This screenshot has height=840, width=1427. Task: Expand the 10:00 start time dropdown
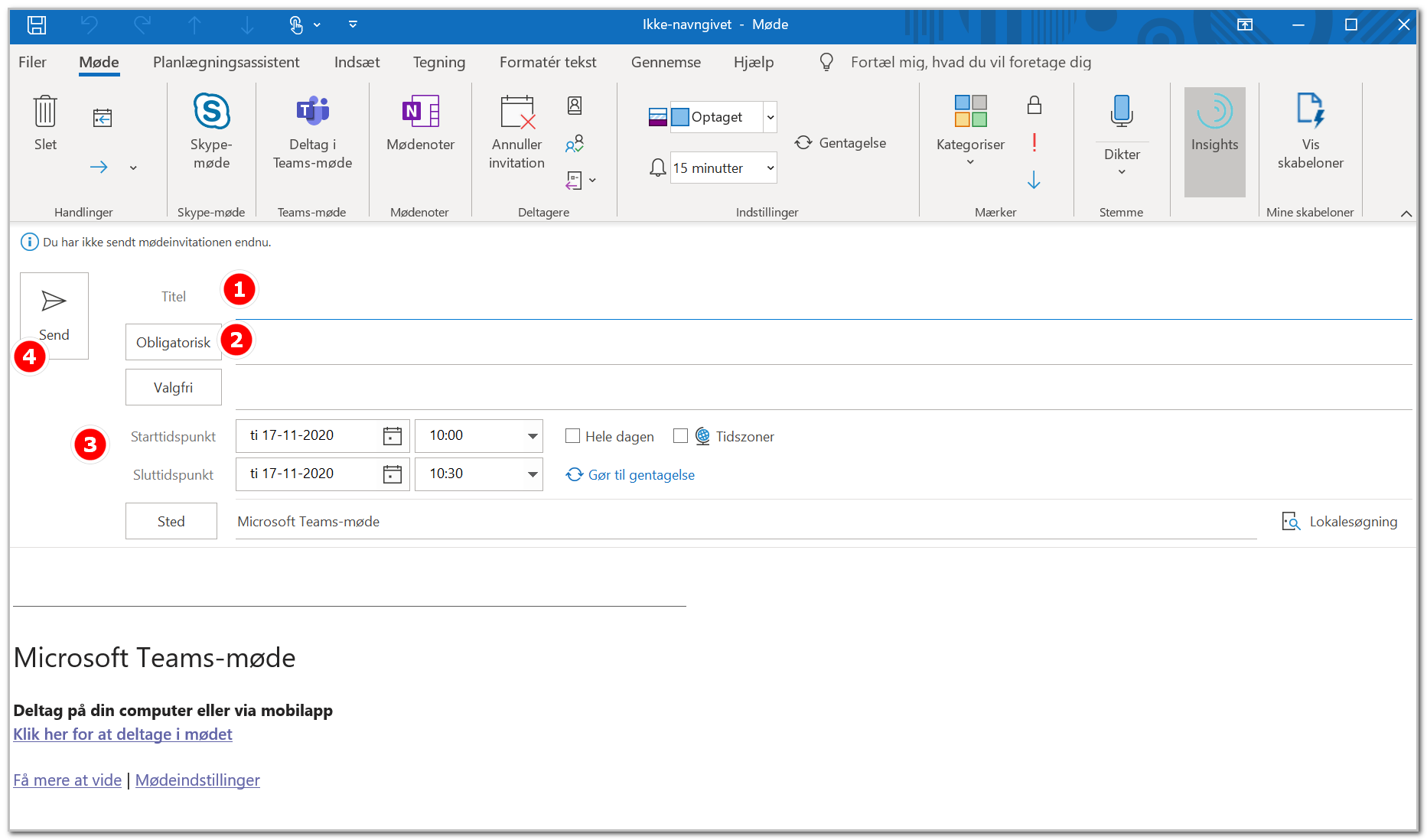tap(533, 436)
